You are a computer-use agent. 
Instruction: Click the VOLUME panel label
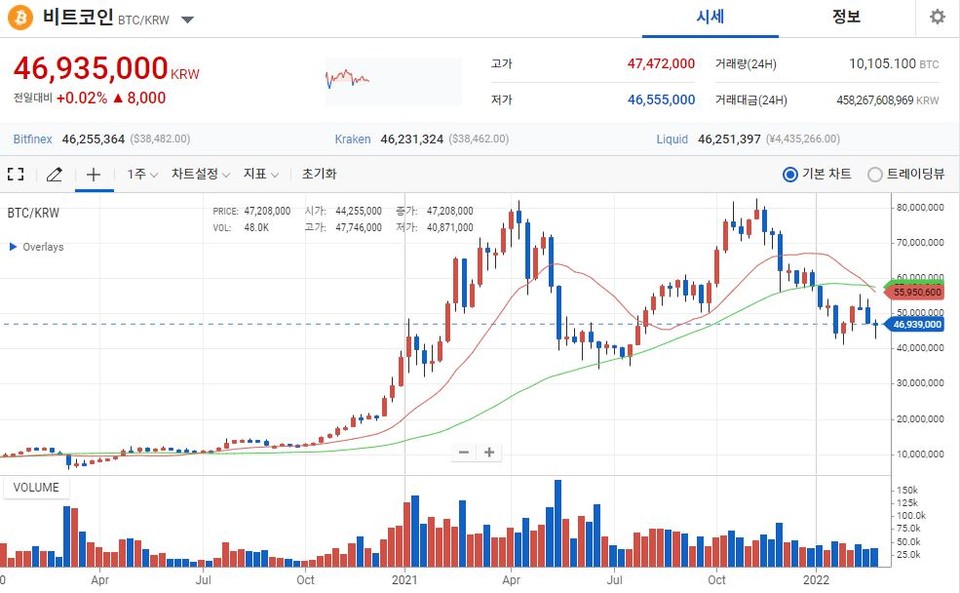click(x=36, y=488)
